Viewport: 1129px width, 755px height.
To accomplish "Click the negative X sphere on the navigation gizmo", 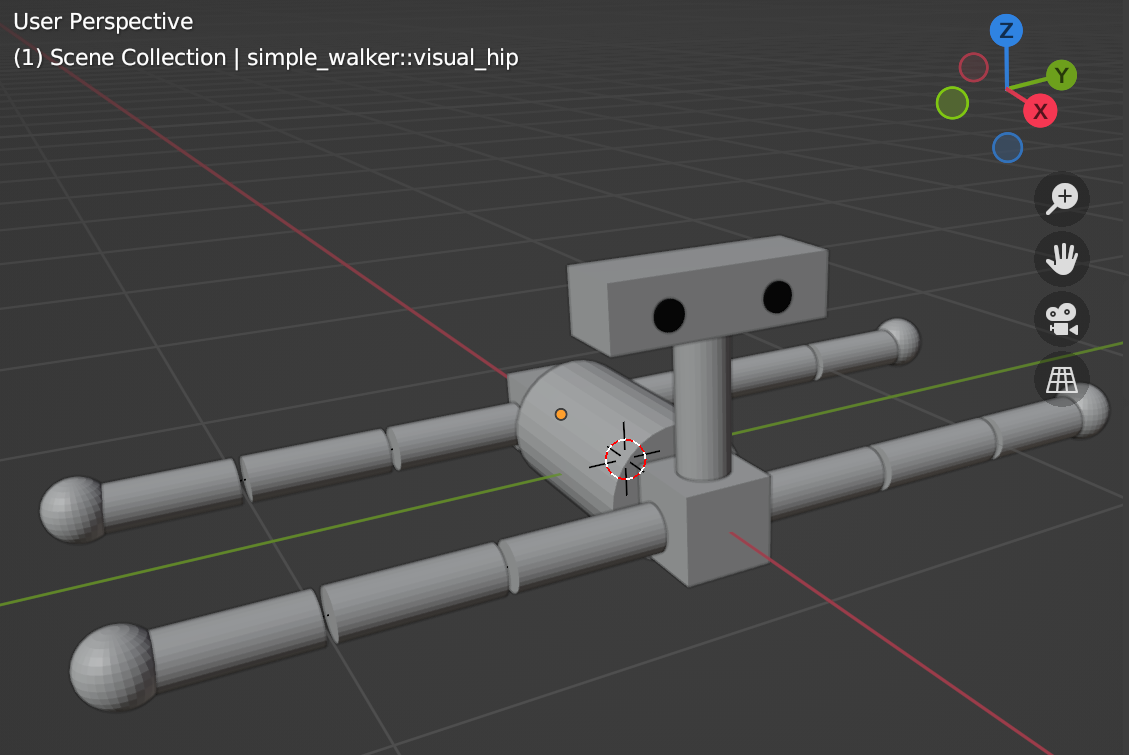I will click(974, 68).
